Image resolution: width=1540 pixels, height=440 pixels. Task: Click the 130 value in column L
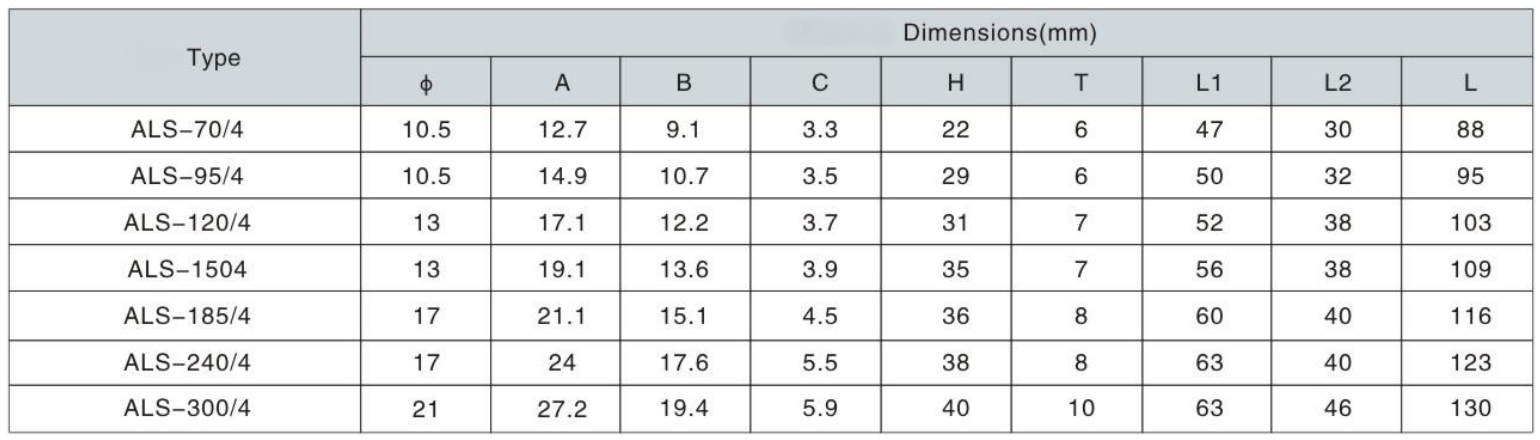point(1469,404)
